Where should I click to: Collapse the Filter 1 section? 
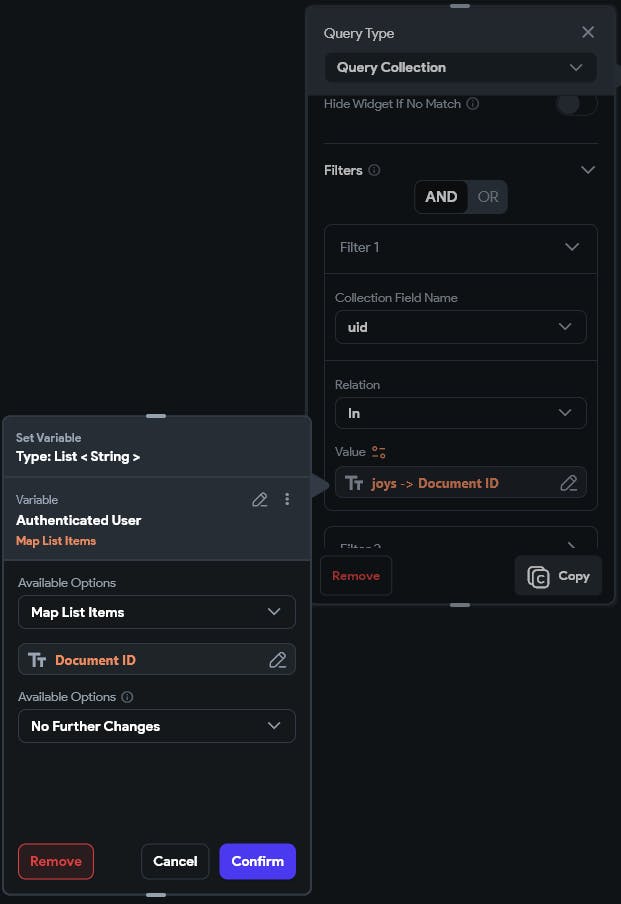coord(572,247)
